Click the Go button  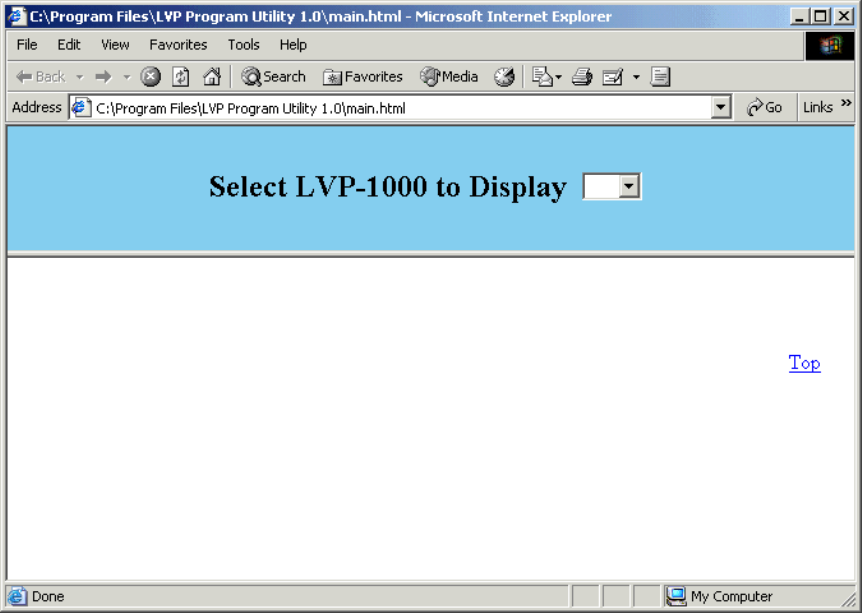tap(764, 107)
